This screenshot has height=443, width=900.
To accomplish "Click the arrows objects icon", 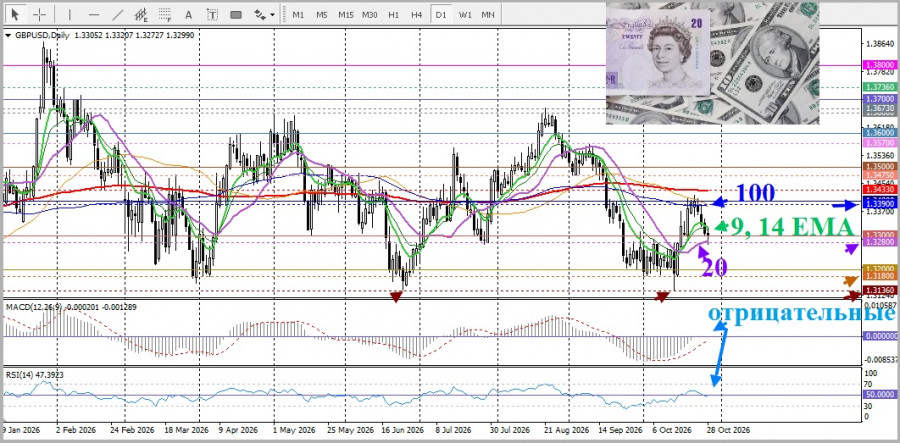I will [259, 14].
